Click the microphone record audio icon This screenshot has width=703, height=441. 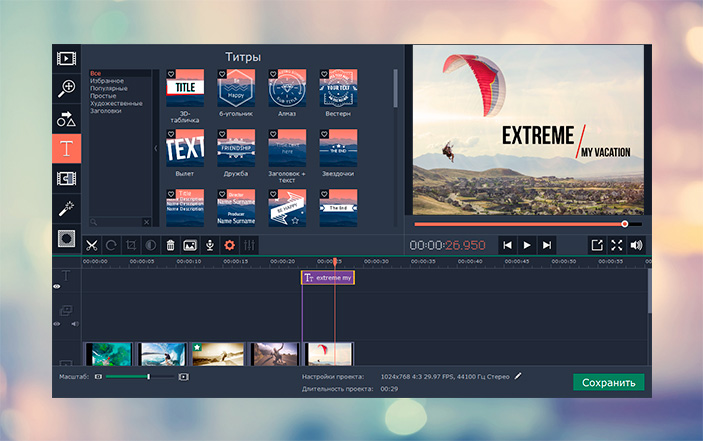click(209, 244)
